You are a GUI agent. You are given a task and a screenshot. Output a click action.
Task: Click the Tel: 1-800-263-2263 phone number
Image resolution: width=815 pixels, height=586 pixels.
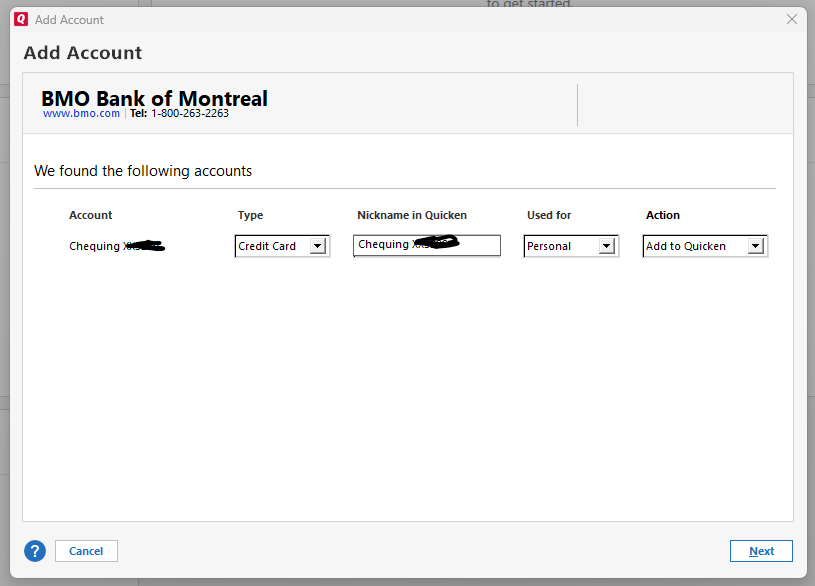(179, 113)
